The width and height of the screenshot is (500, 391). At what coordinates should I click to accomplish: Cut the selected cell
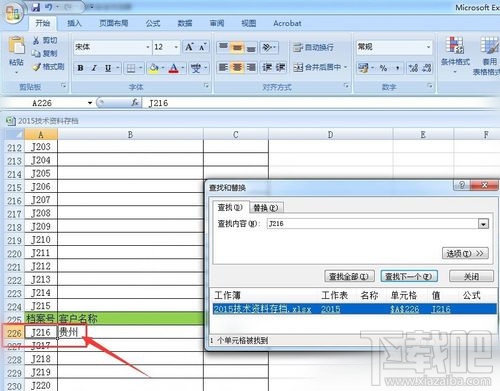pos(45,41)
